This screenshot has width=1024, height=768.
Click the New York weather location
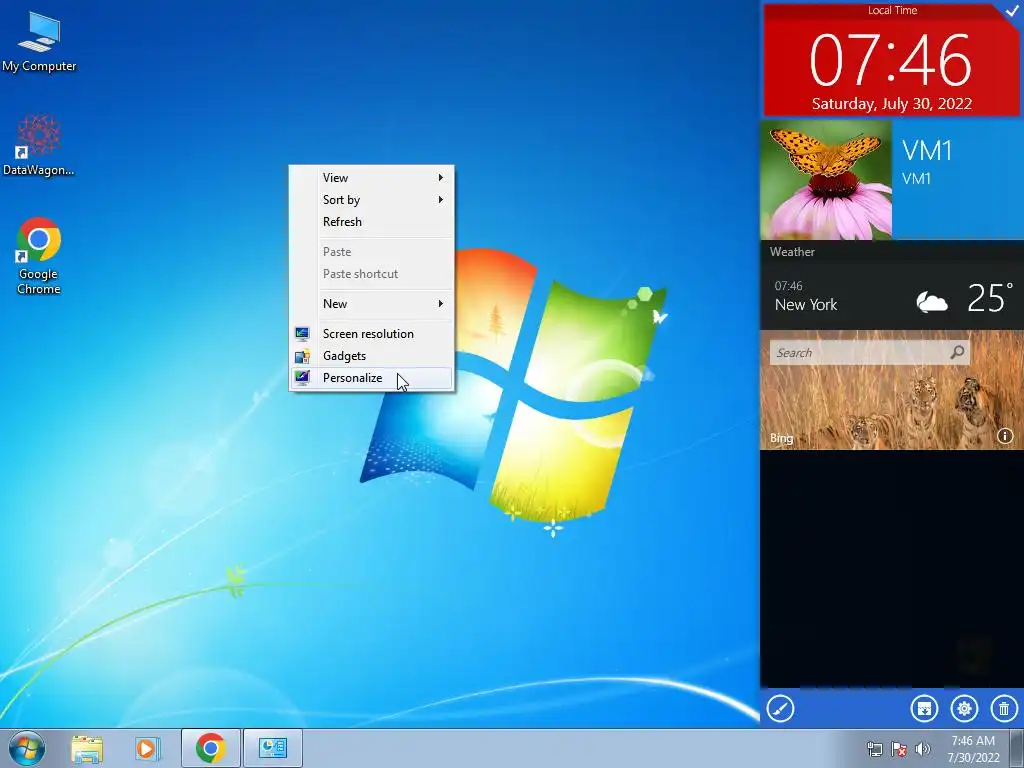[x=806, y=305]
